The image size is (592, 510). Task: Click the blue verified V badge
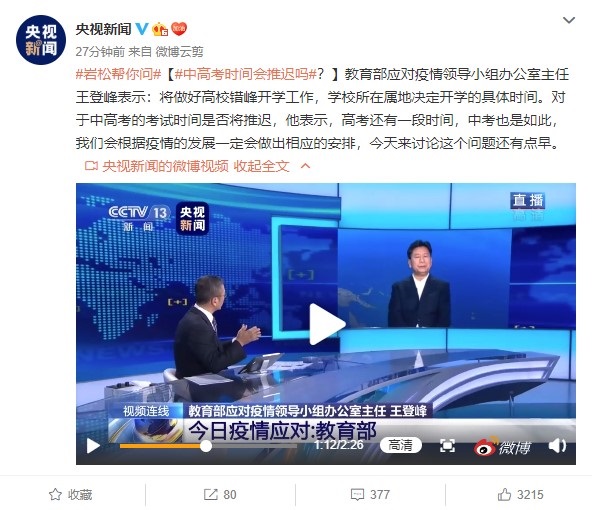click(x=142, y=29)
